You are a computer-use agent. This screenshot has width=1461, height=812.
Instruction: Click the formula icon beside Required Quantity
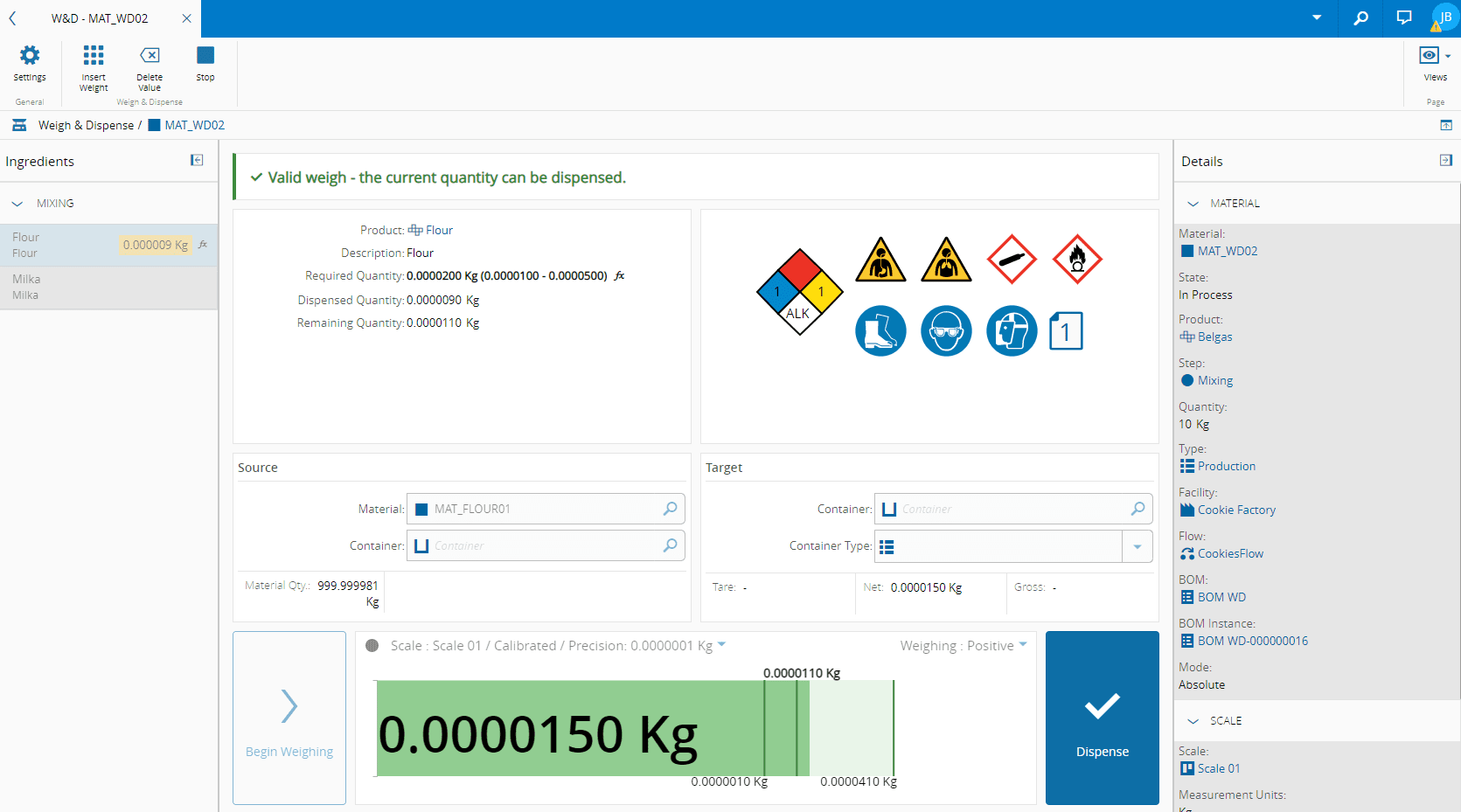click(x=619, y=276)
